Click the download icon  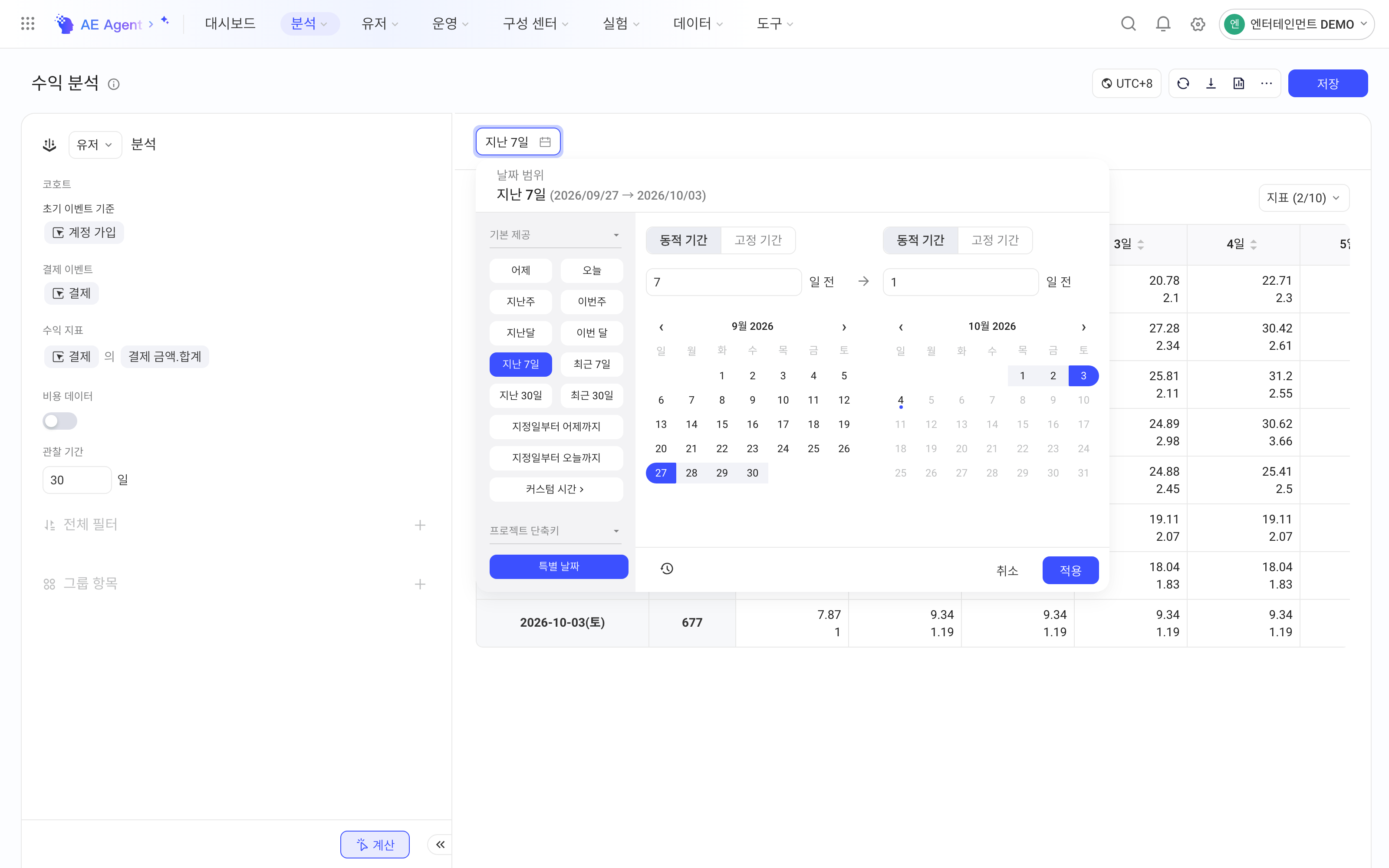tap(1211, 83)
